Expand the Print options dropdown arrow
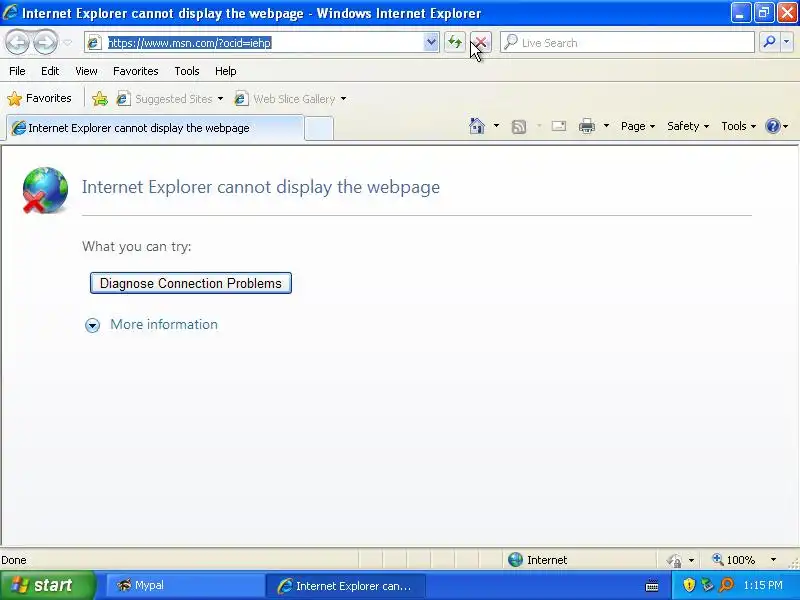800x600 pixels. coord(606,126)
